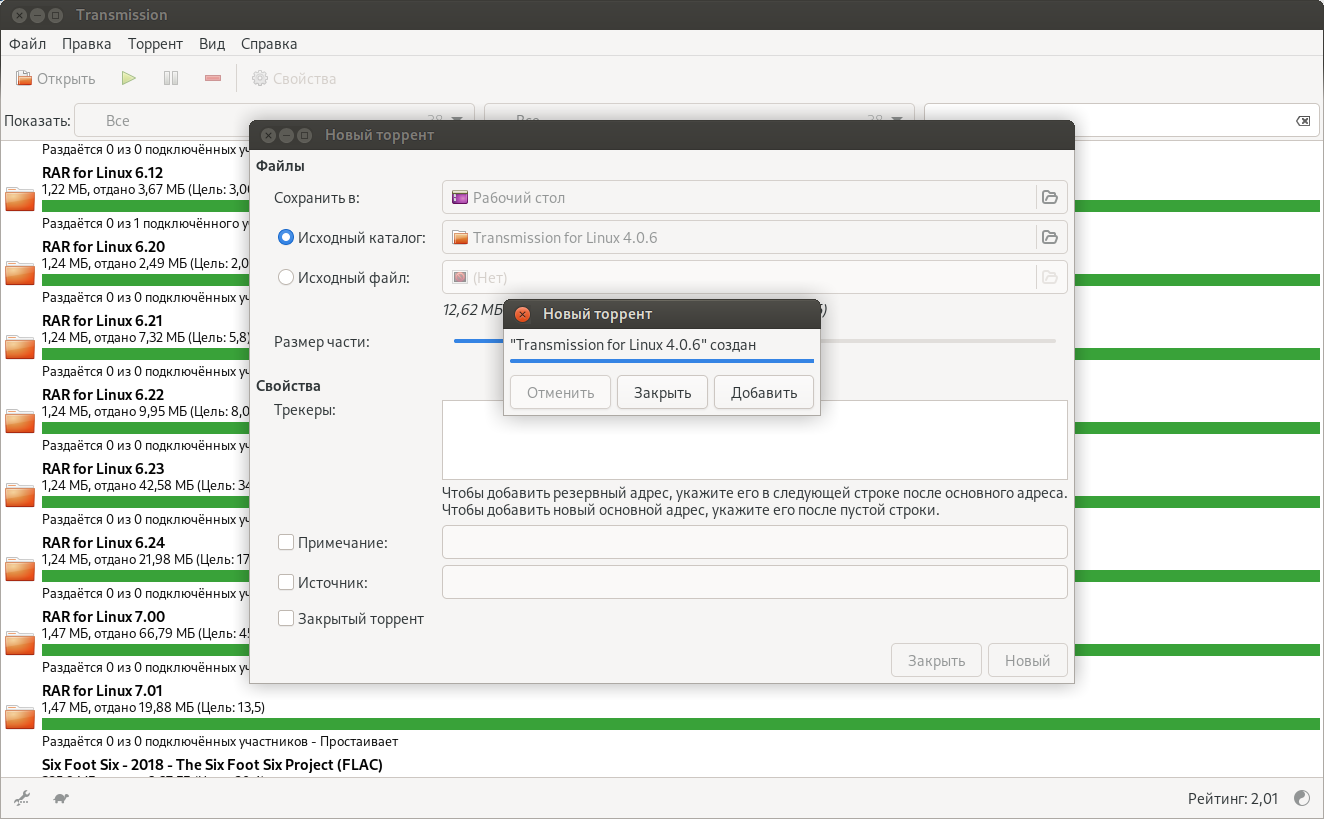Open settings via wrench icon in status bar
Viewport: 1324px width, 819px height.
[x=21, y=798]
